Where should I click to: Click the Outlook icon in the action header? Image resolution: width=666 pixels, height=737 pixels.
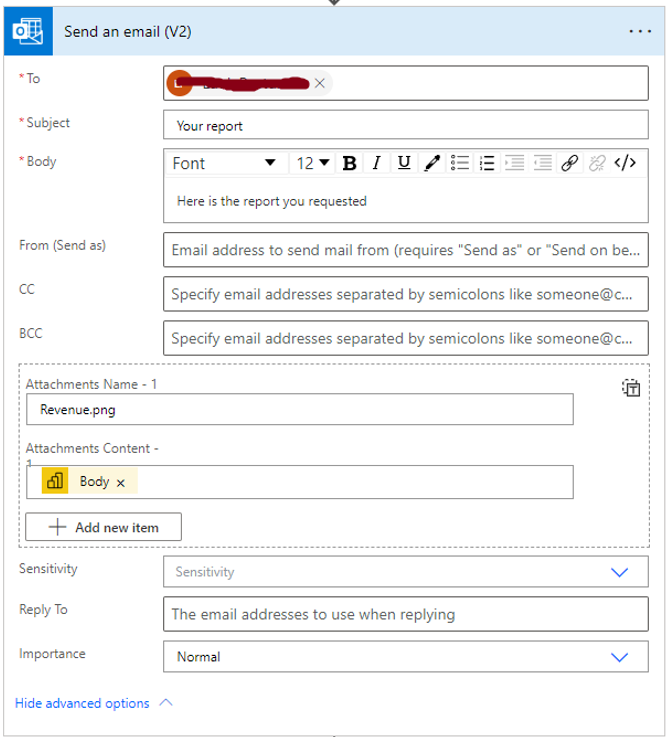click(26, 32)
